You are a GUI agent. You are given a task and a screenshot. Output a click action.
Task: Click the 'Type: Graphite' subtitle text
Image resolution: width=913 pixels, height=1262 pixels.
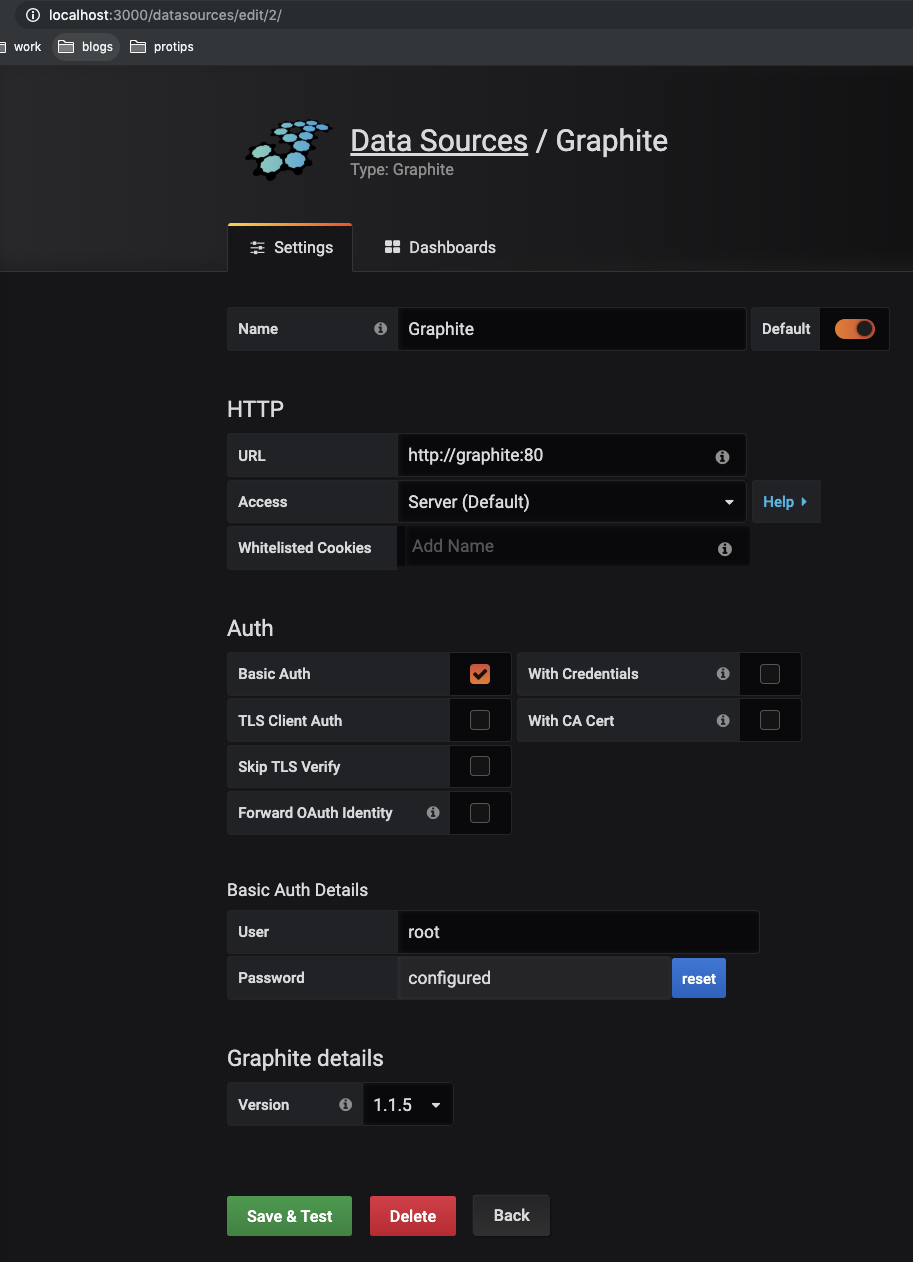click(402, 170)
